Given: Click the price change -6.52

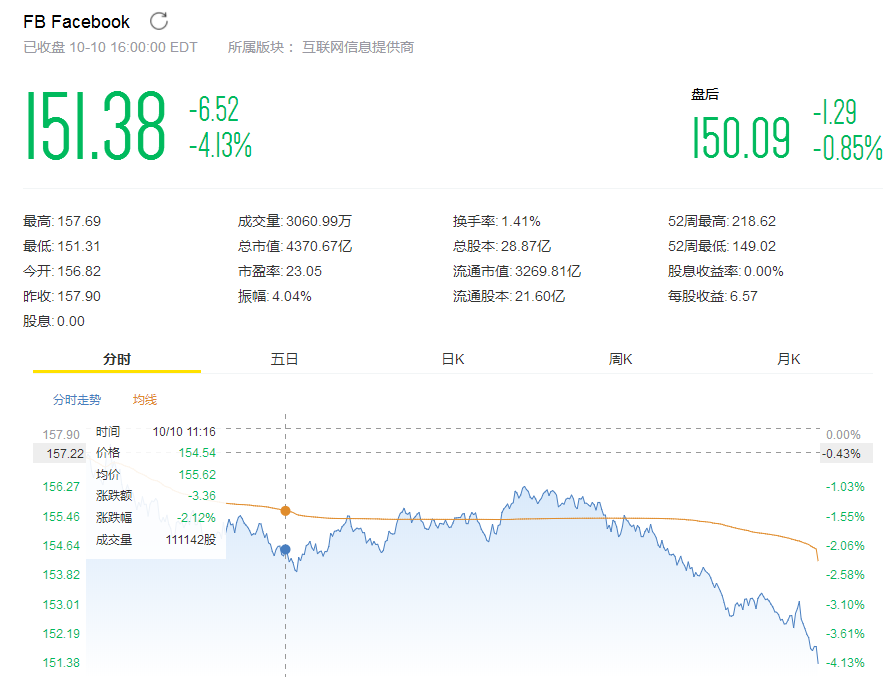Looking at the screenshot, I should [x=214, y=109].
